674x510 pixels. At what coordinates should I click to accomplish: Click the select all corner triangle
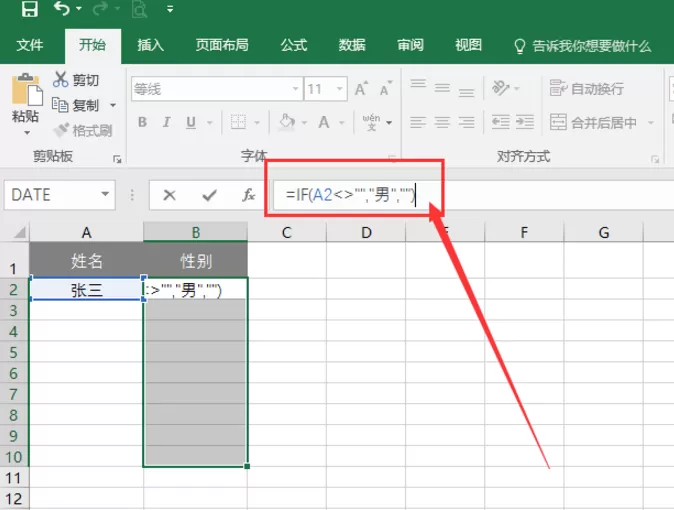[19, 233]
